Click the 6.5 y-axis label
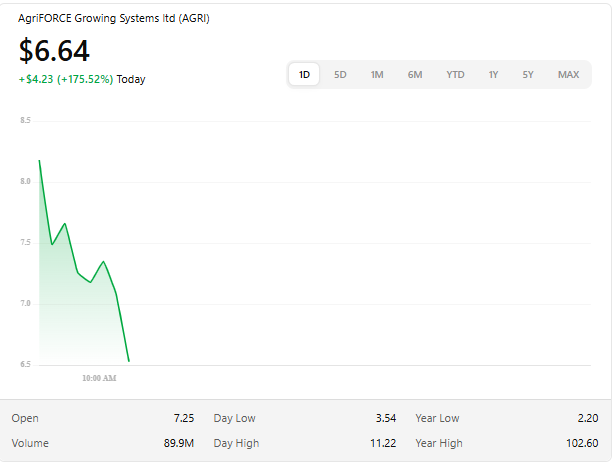 25,365
